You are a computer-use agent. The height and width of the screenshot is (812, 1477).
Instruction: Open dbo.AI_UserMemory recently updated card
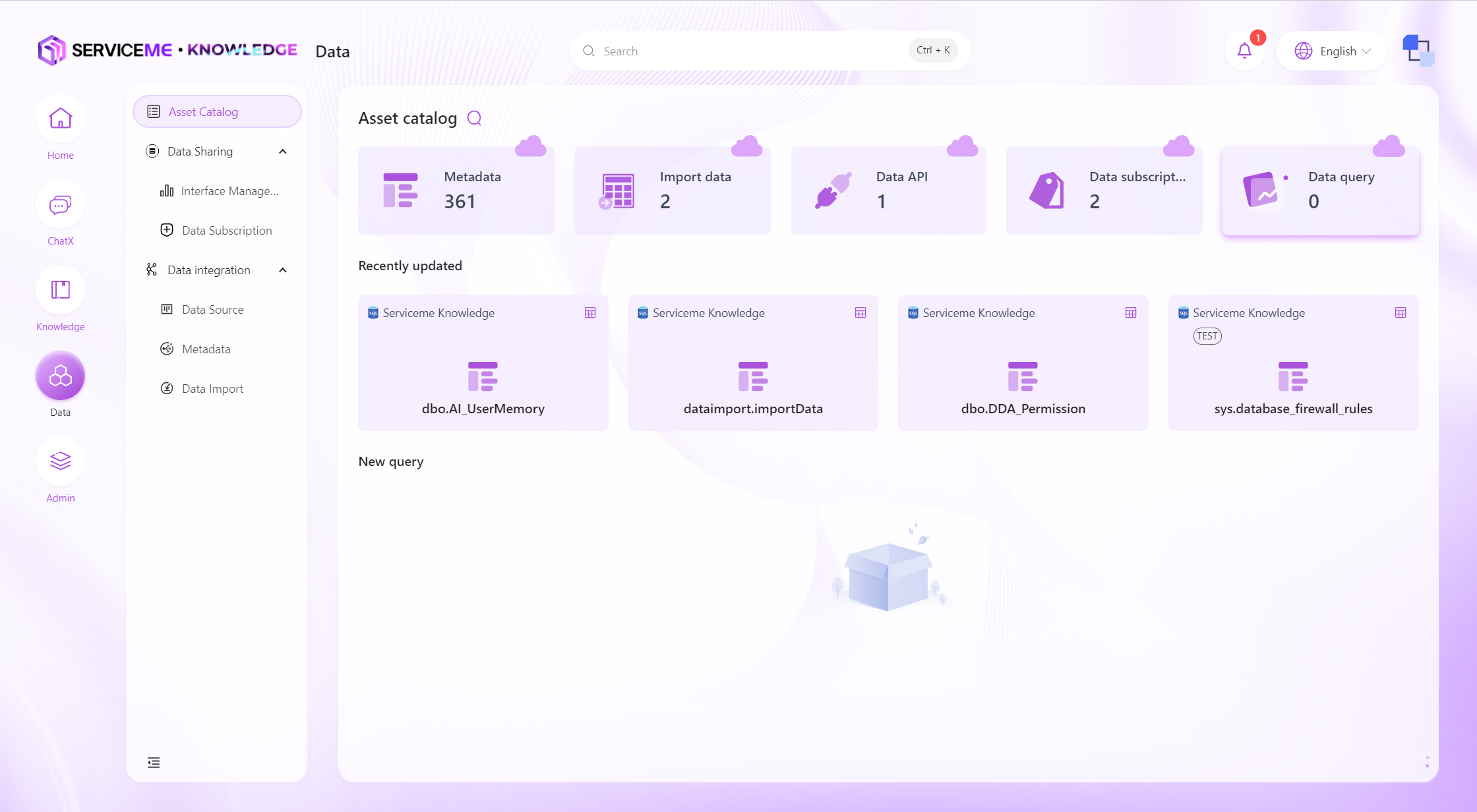point(483,362)
